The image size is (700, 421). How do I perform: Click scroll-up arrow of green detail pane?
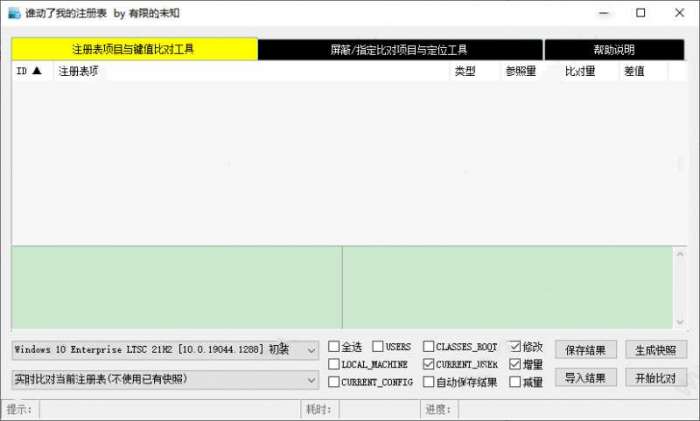680,254
